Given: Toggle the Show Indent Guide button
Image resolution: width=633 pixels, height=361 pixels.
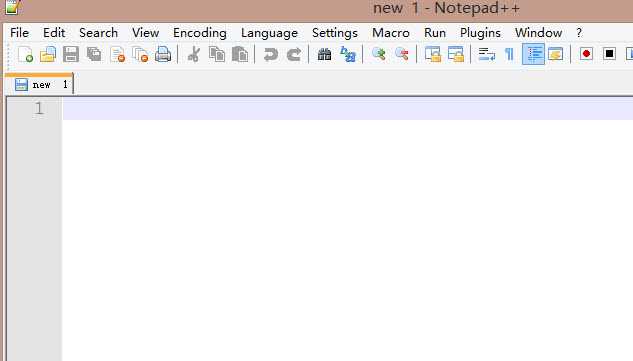Looking at the screenshot, I should point(533,54).
